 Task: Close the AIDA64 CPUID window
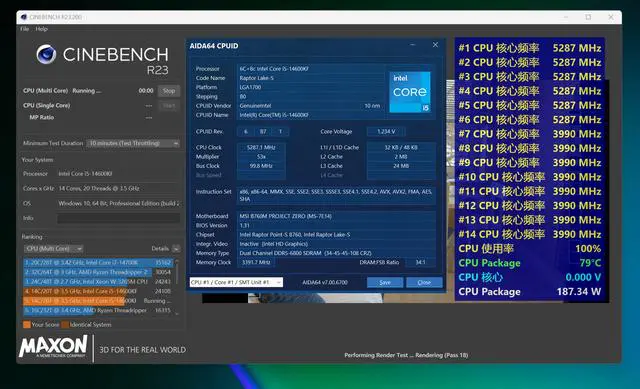point(435,45)
